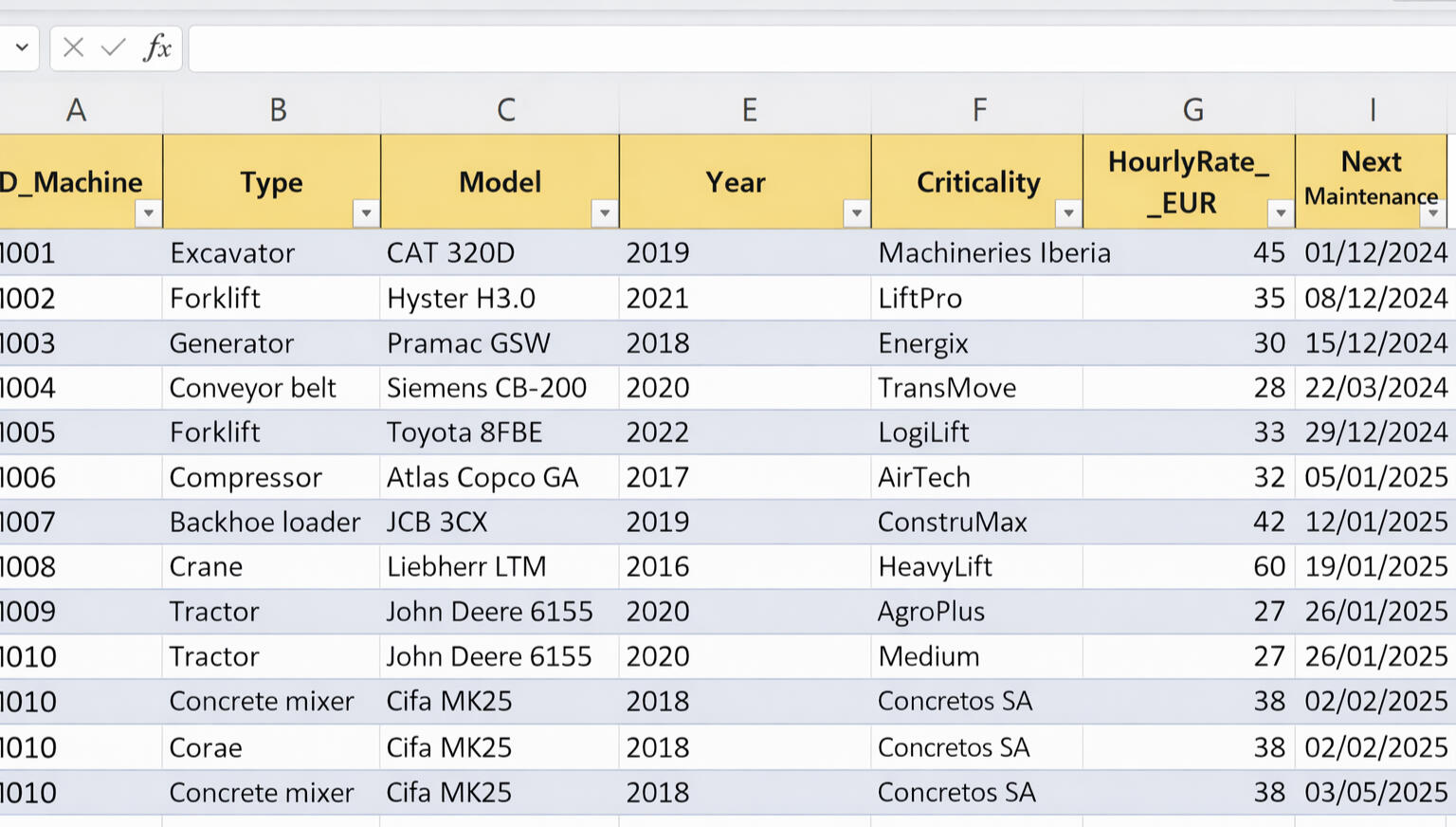Click inside the formula bar input field
The image size is (1456, 827).
tap(664, 47)
